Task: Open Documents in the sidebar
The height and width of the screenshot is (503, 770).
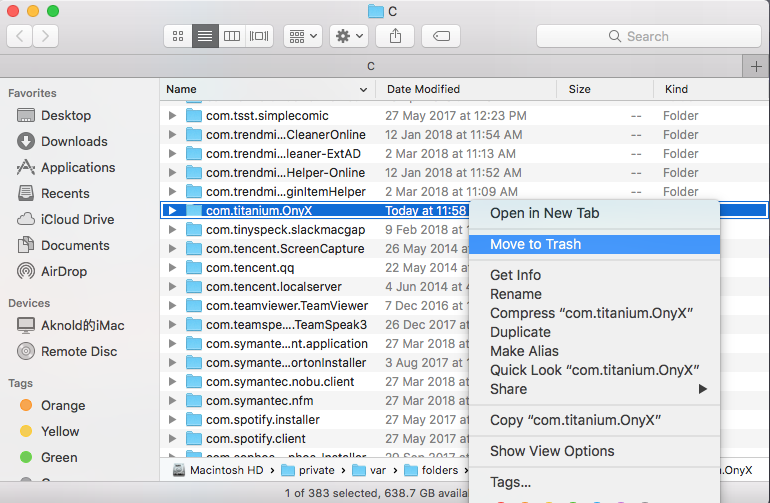Action: [75, 246]
